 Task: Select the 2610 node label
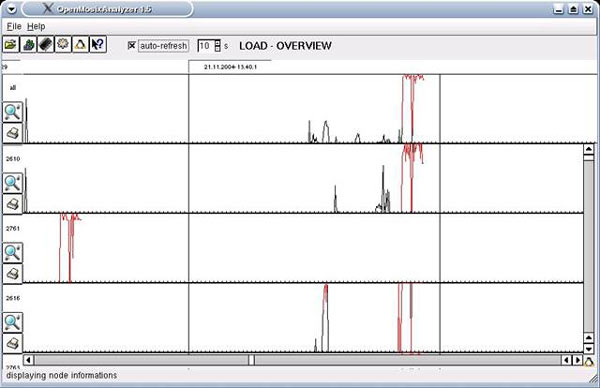[x=13, y=159]
